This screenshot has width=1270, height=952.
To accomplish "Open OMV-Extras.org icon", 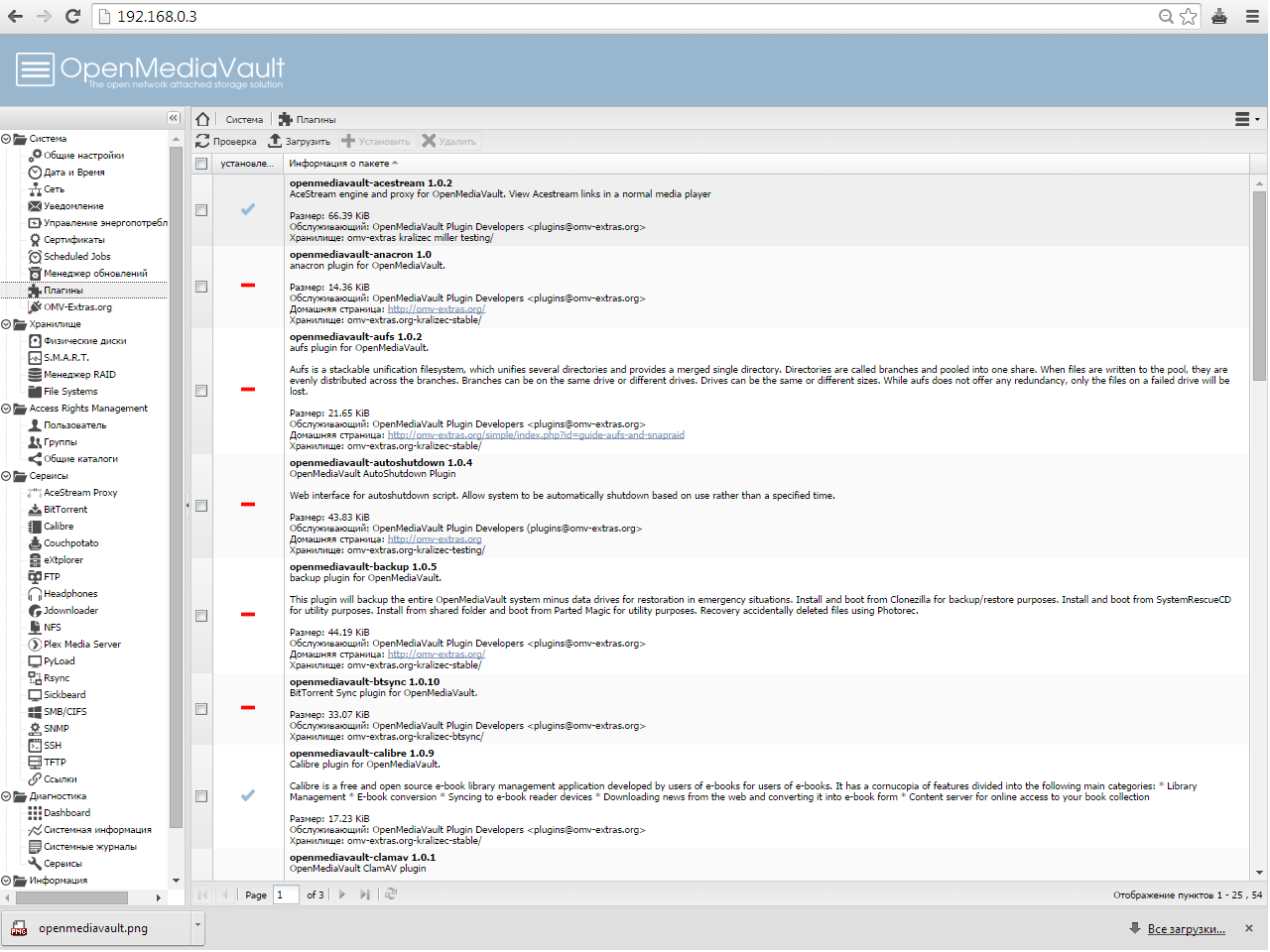I will coord(35,307).
